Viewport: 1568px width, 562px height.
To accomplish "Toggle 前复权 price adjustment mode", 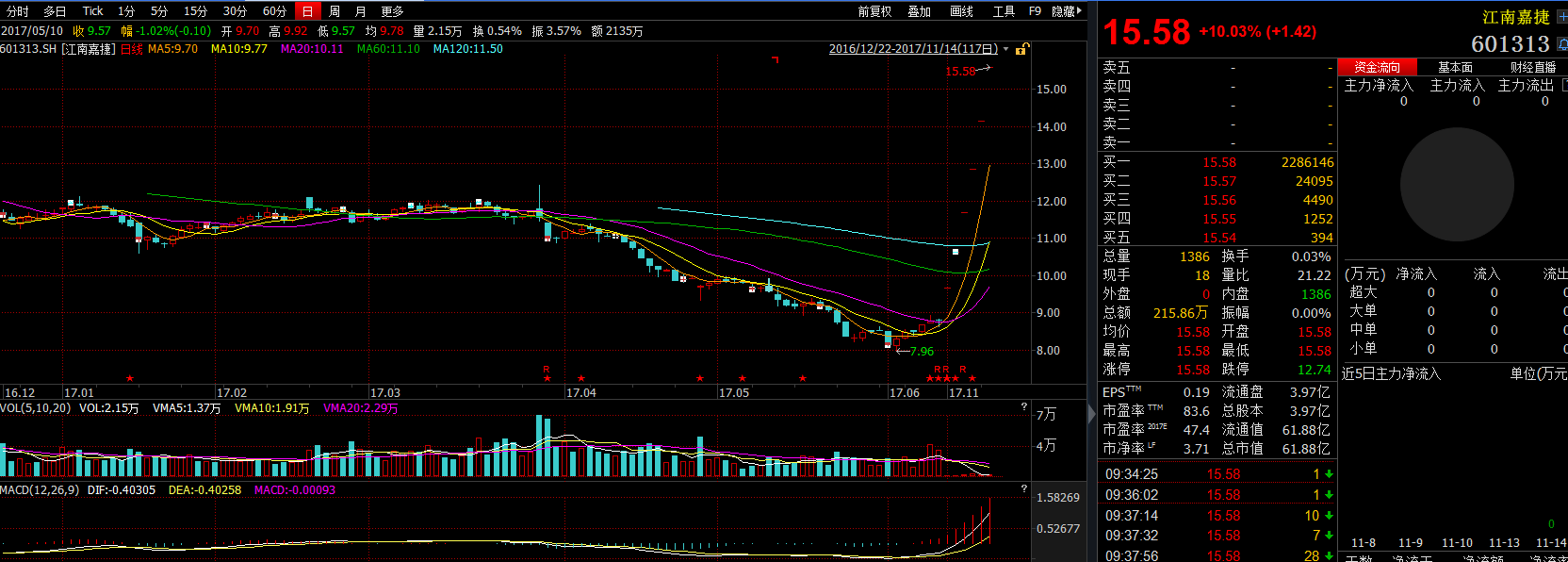I will pyautogui.click(x=874, y=11).
